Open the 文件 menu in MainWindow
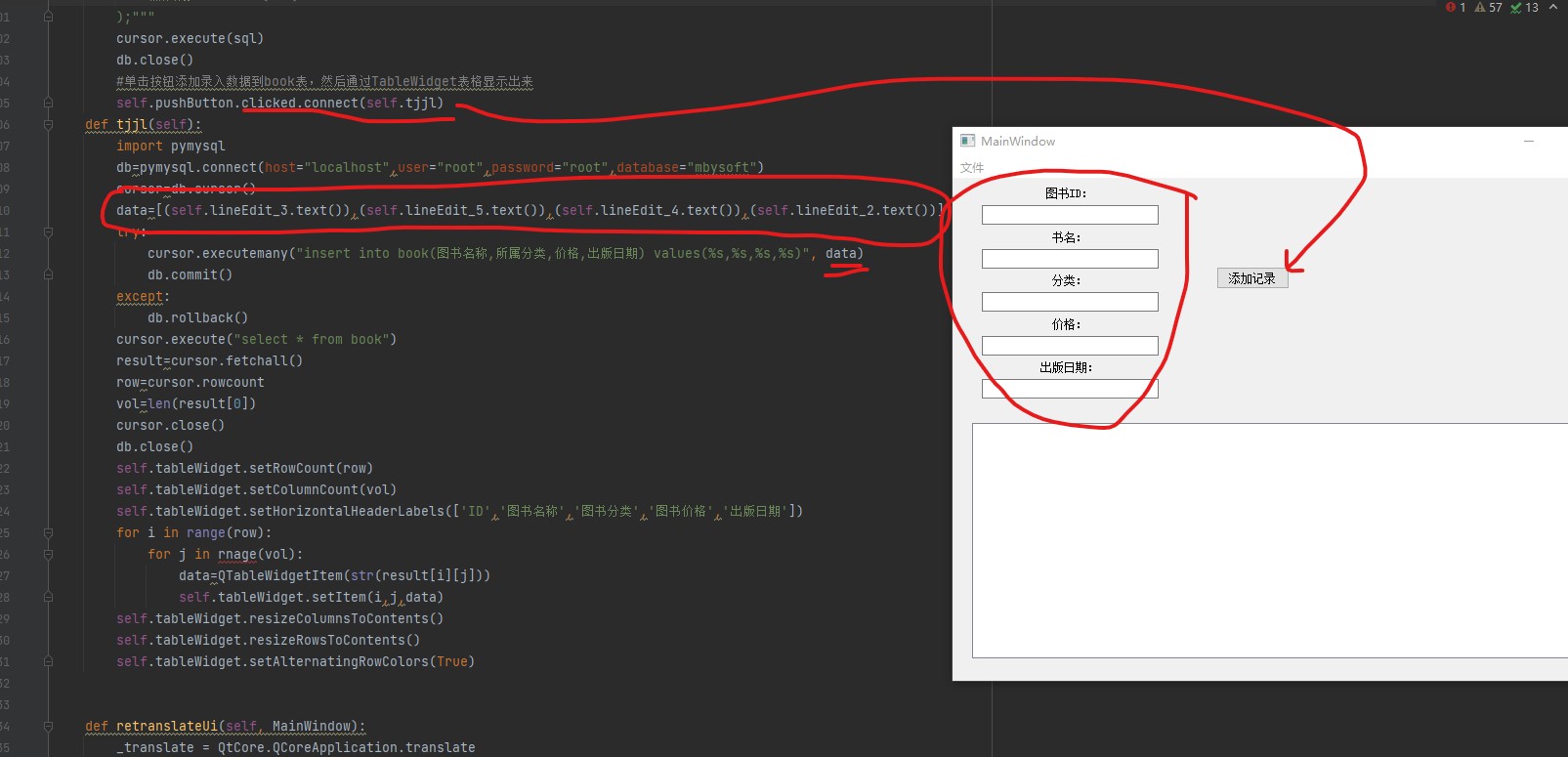Screen dimensions: 1568x757 (x=972, y=168)
